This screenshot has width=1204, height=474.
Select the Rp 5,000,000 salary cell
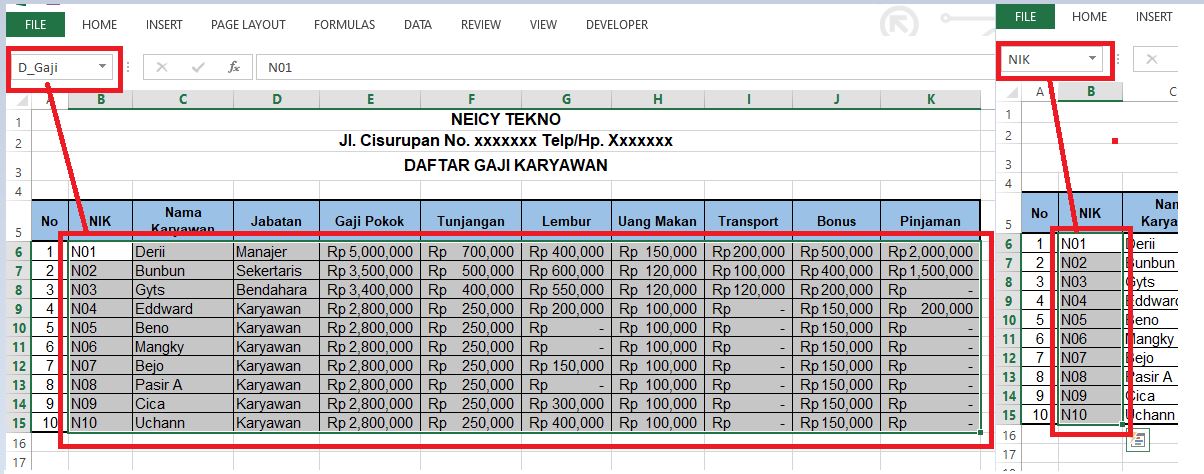(x=371, y=251)
